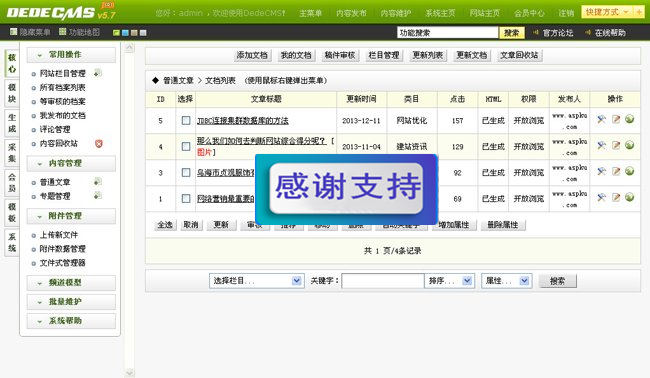Image resolution: width=650 pixels, height=378 pixels.
Task: Click the edit icon for article ID 4
Action: point(616,145)
